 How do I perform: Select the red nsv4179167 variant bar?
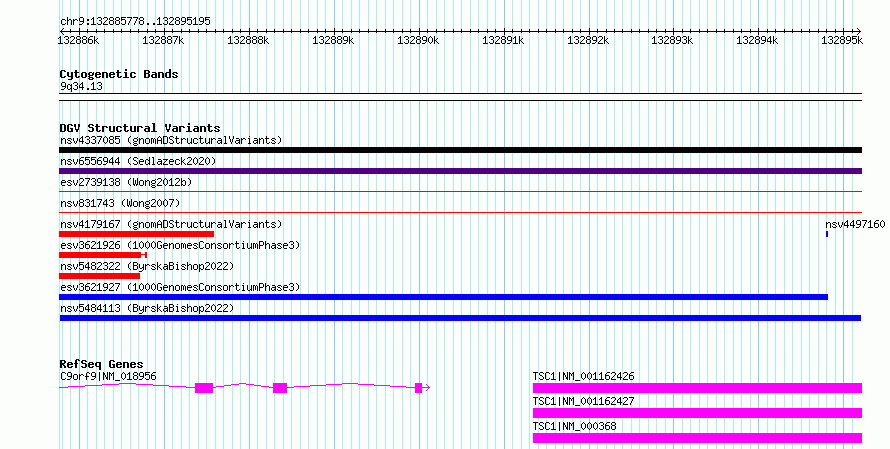[136, 234]
